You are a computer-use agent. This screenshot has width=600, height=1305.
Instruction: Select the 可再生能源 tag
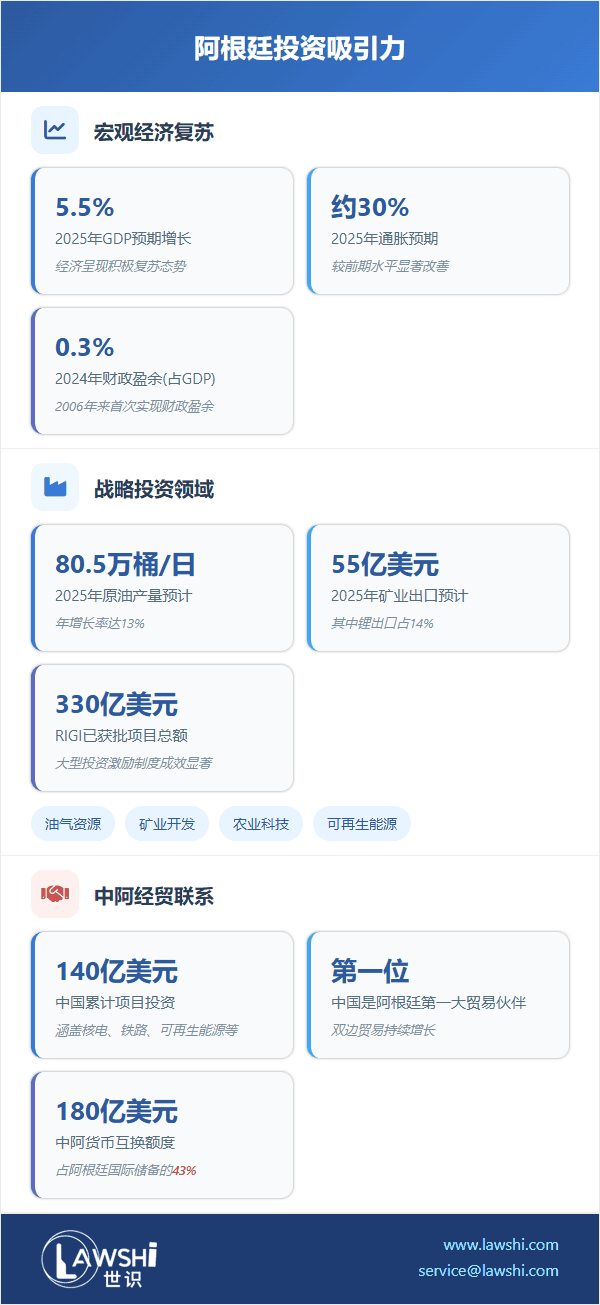pos(362,824)
